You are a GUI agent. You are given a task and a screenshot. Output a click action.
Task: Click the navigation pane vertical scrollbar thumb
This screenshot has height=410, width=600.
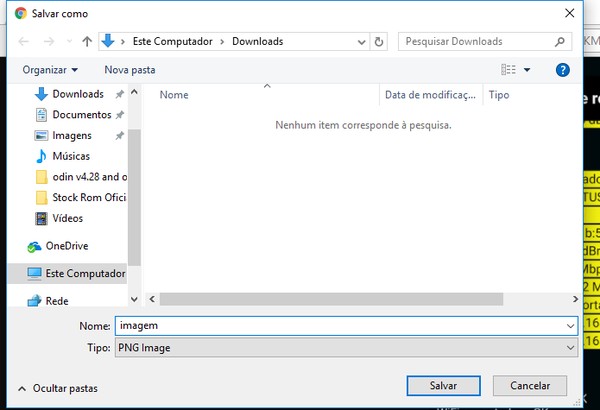coord(134,198)
